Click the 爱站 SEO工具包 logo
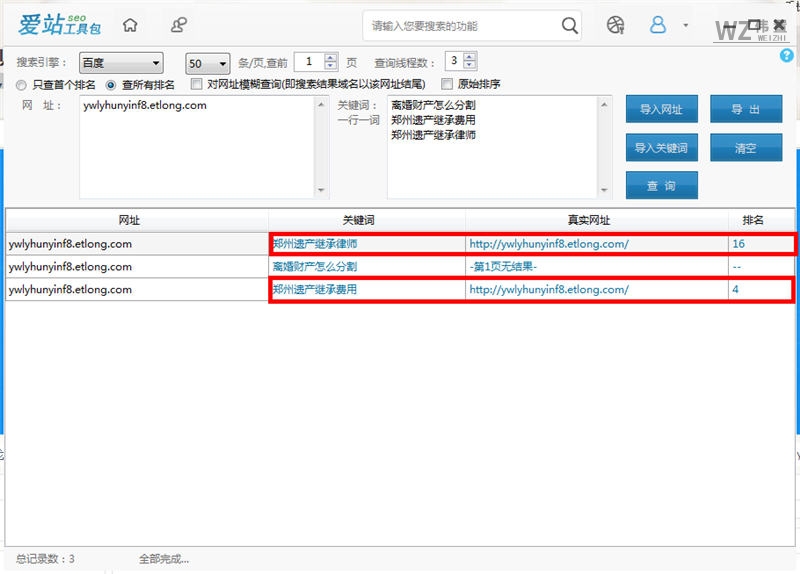 pyautogui.click(x=60, y=25)
